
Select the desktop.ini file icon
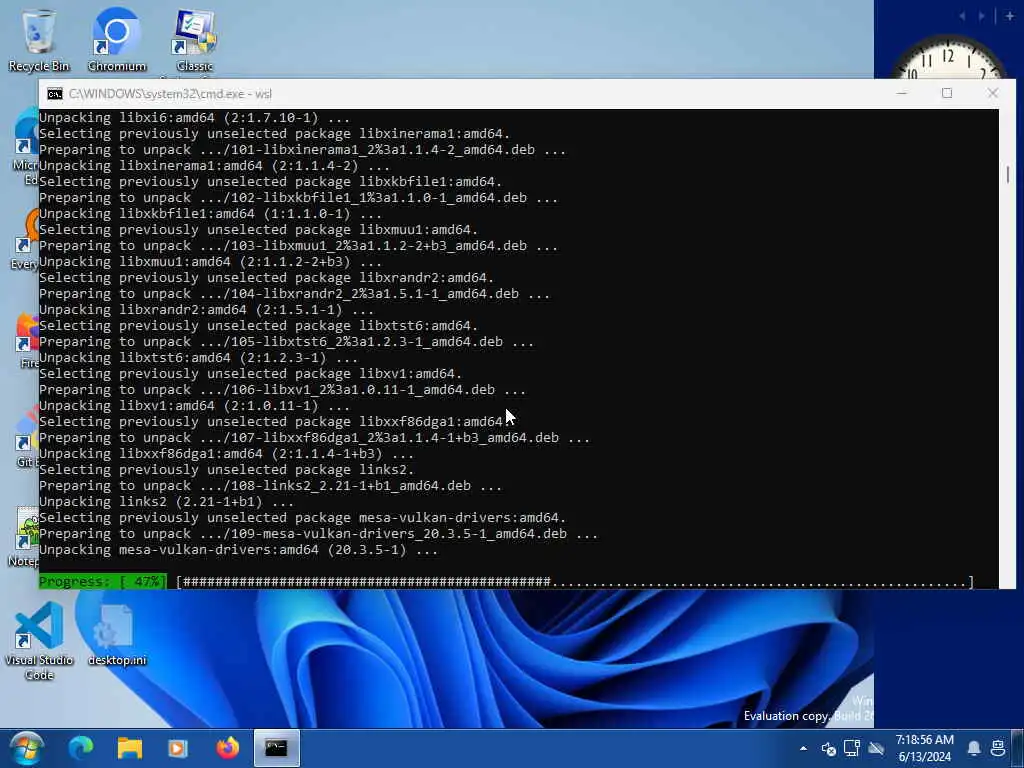tap(117, 635)
